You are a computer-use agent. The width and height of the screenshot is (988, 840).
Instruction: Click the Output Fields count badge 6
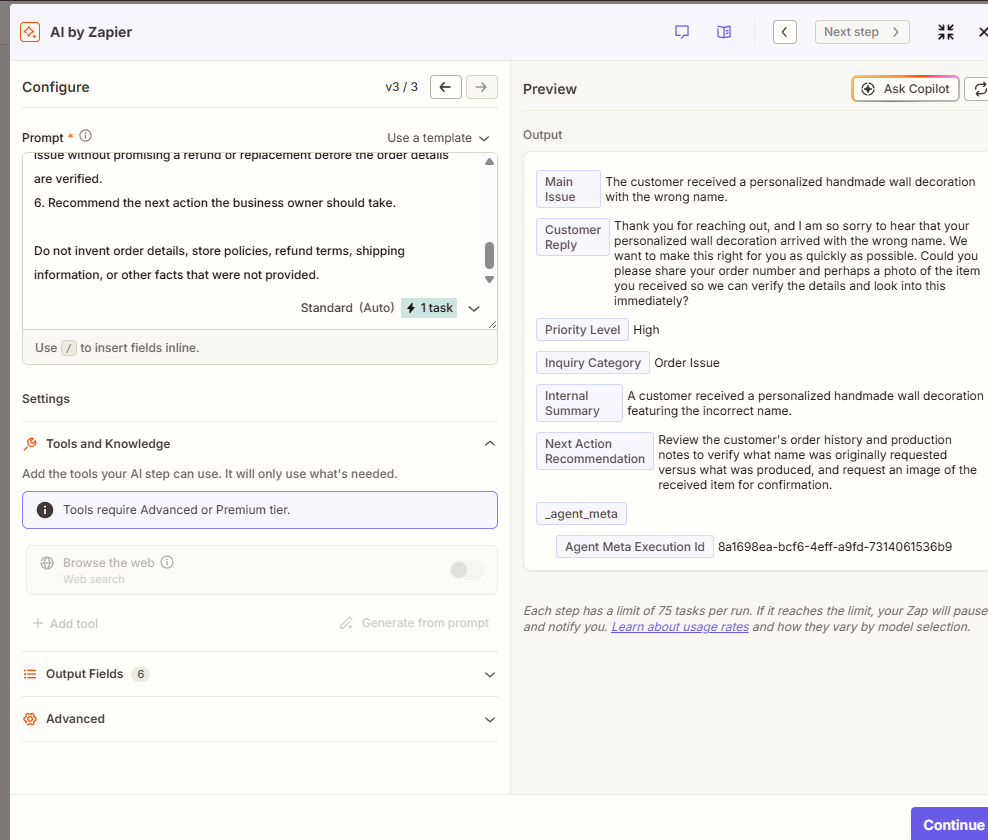point(141,674)
